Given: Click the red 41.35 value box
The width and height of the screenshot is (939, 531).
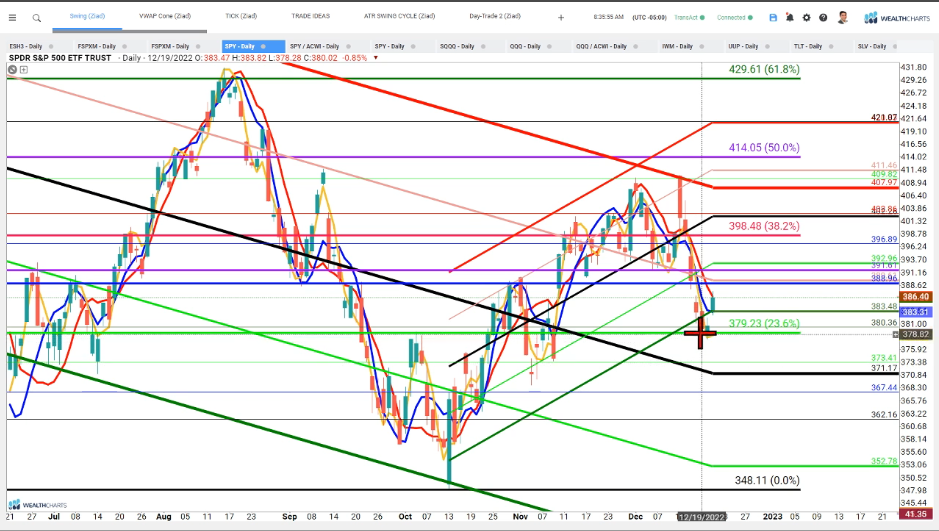Looking at the screenshot, I should point(916,514).
